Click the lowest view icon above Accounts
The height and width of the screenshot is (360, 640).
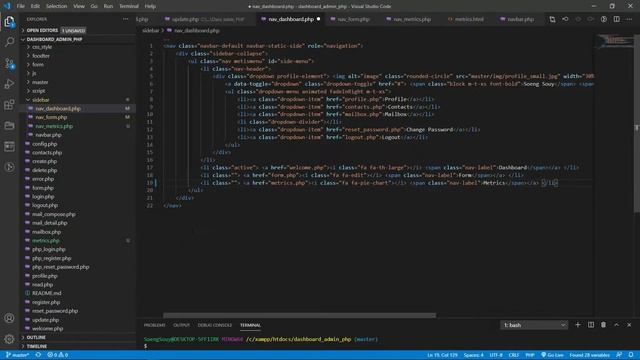click(x=9, y=167)
